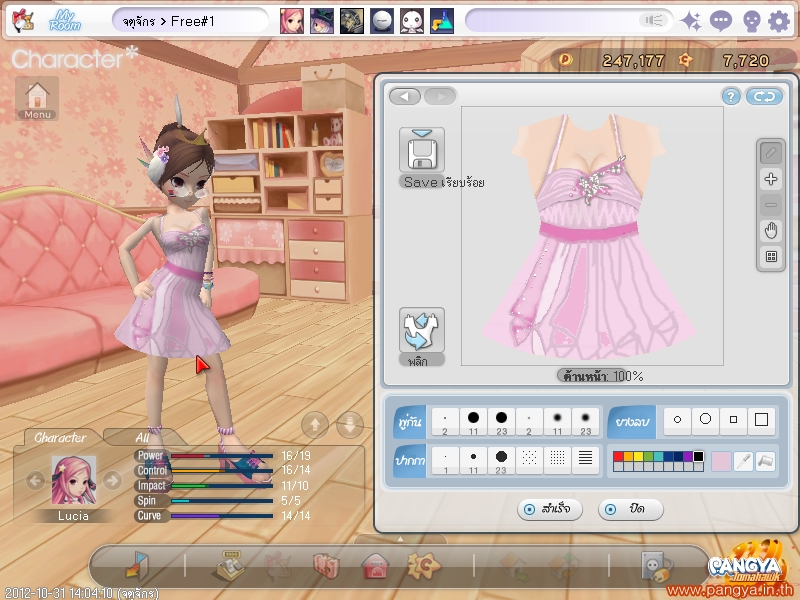The width and height of the screenshot is (800, 600).
Task: Select the size 1 pen
Action: (x=445, y=461)
